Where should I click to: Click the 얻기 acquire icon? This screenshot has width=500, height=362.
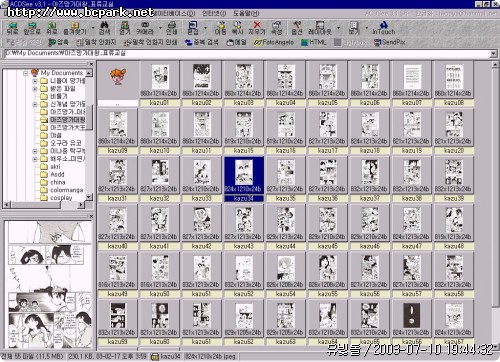(125, 28)
